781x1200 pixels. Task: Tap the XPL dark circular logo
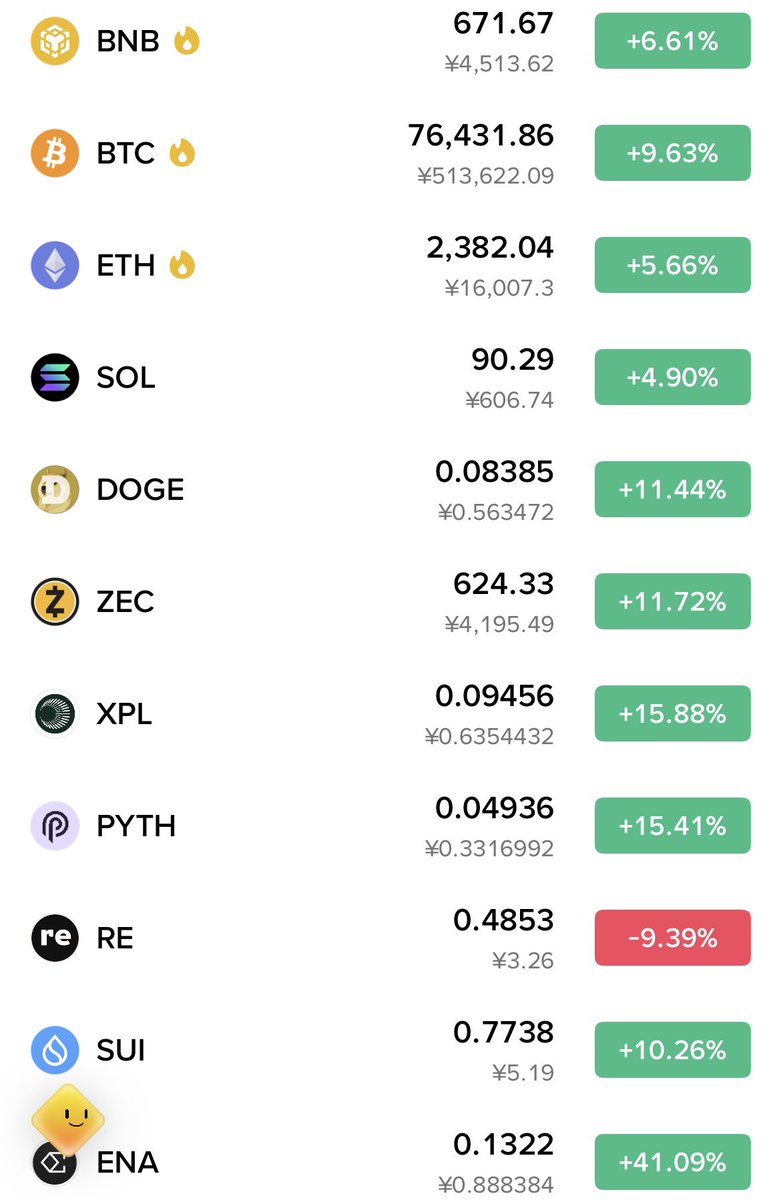click(x=55, y=713)
